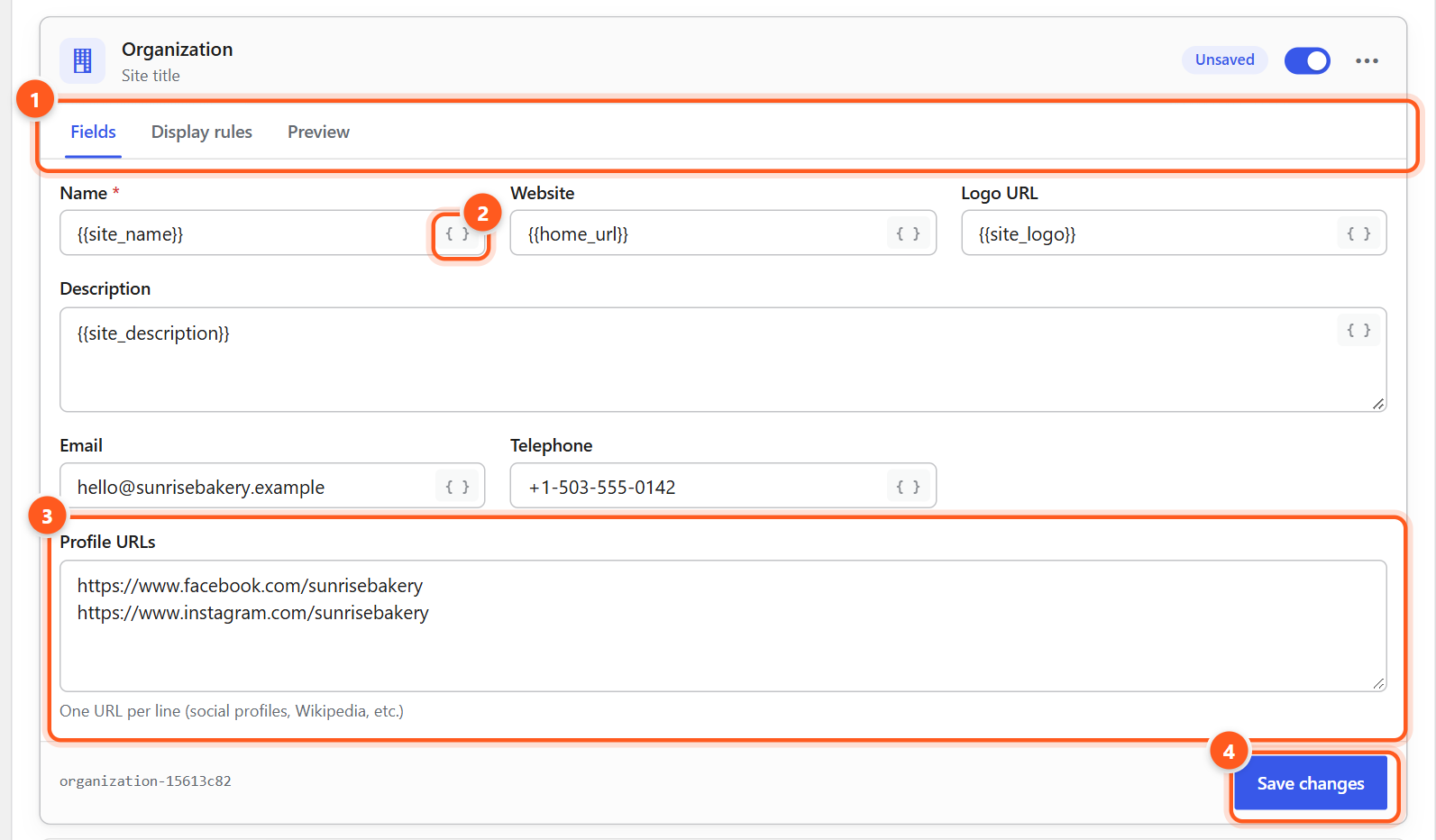Click the Profile URLs label
This screenshot has width=1436, height=840.
107,542
